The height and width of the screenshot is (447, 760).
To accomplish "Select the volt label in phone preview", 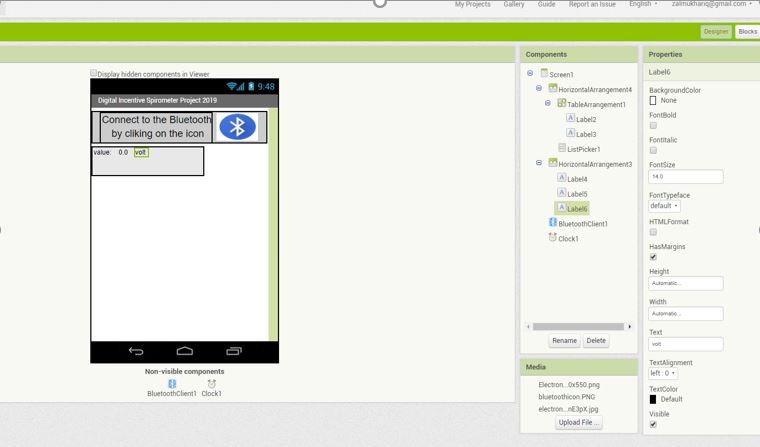I will 141,152.
